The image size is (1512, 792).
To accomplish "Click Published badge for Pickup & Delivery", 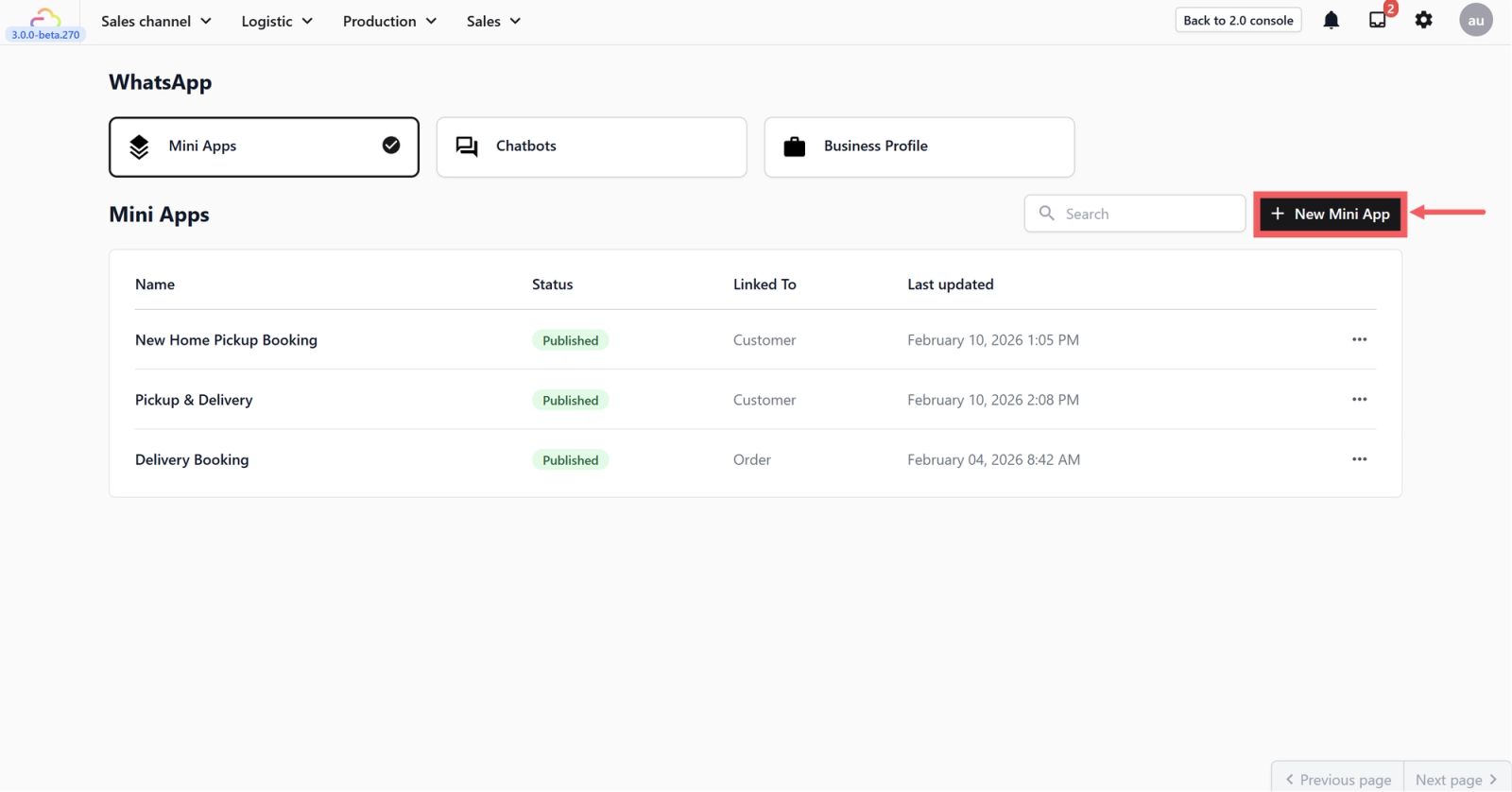I will pos(571,400).
